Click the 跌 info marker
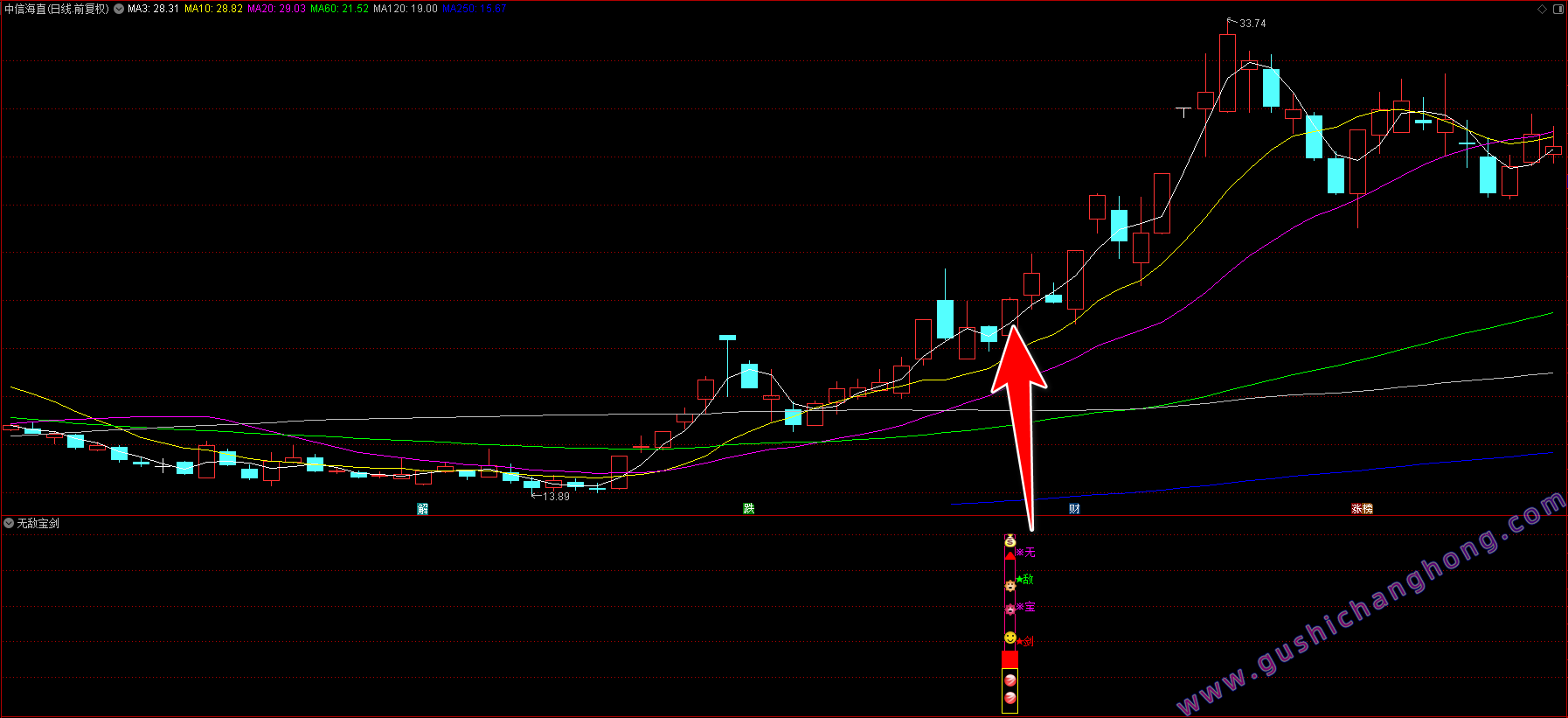 pyautogui.click(x=749, y=508)
